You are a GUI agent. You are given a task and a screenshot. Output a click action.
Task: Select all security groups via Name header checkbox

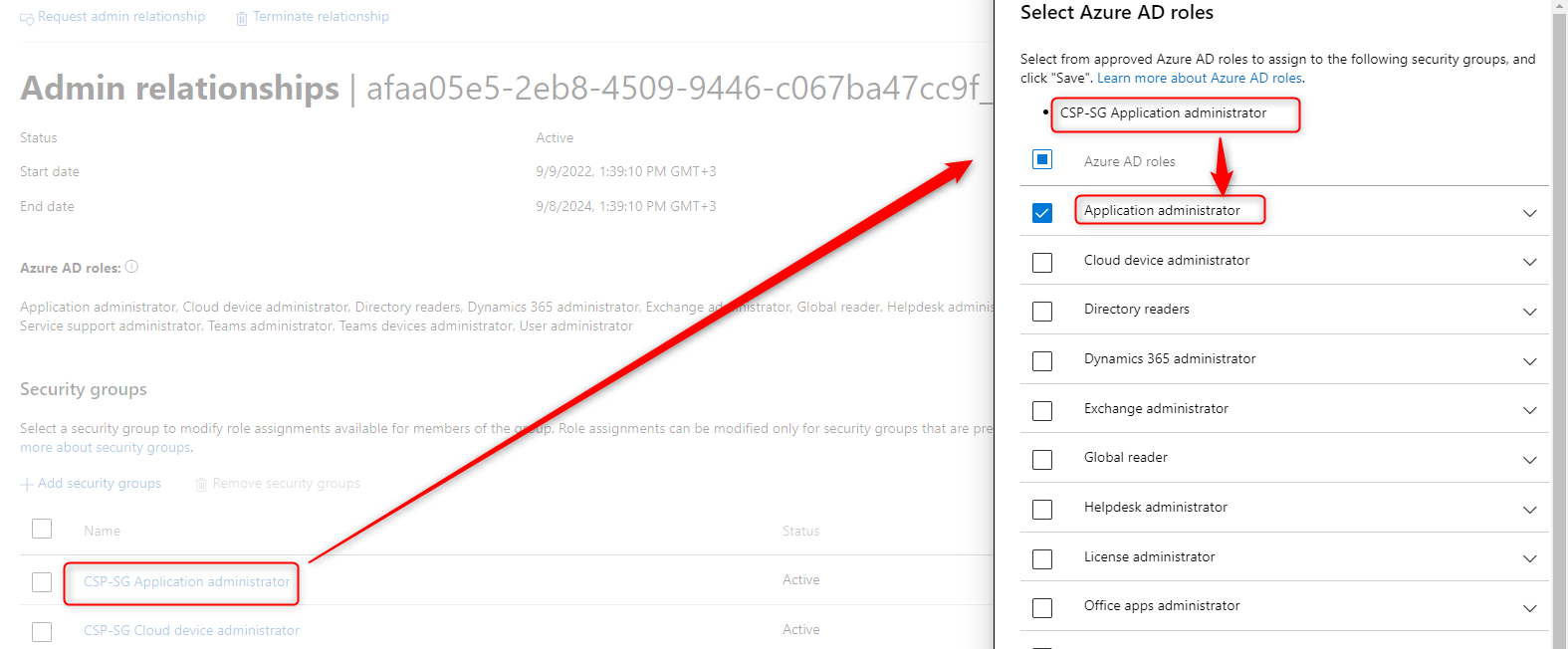(42, 529)
